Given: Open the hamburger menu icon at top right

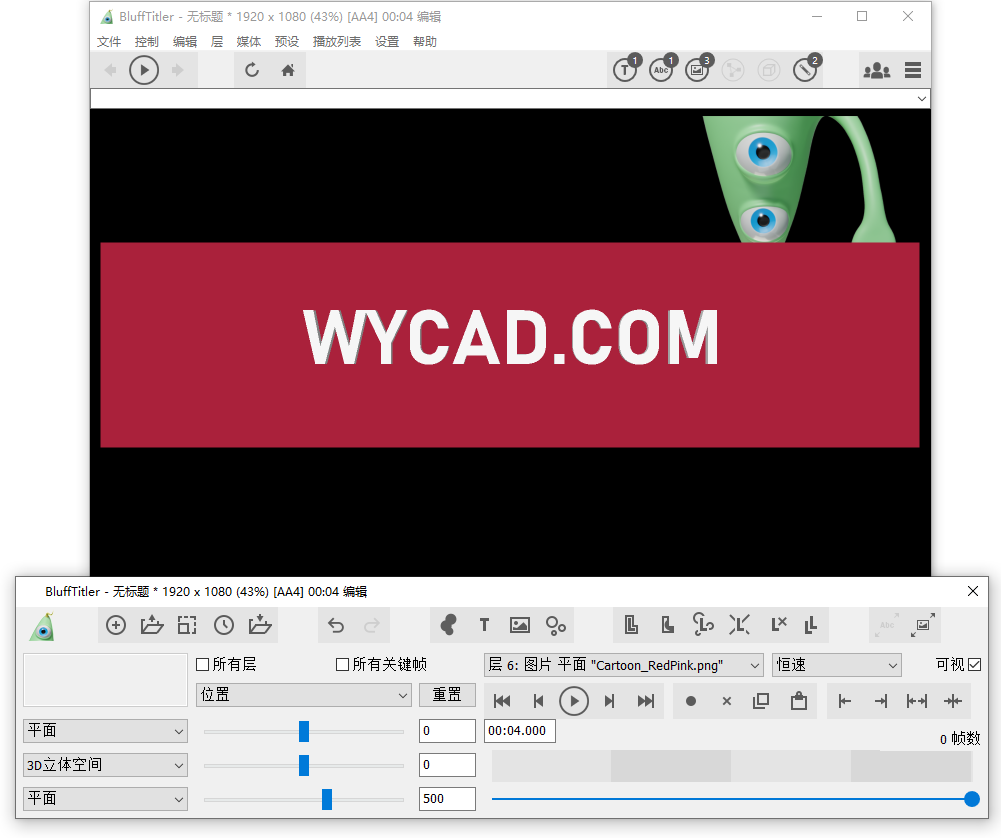Looking at the screenshot, I should [x=912, y=70].
